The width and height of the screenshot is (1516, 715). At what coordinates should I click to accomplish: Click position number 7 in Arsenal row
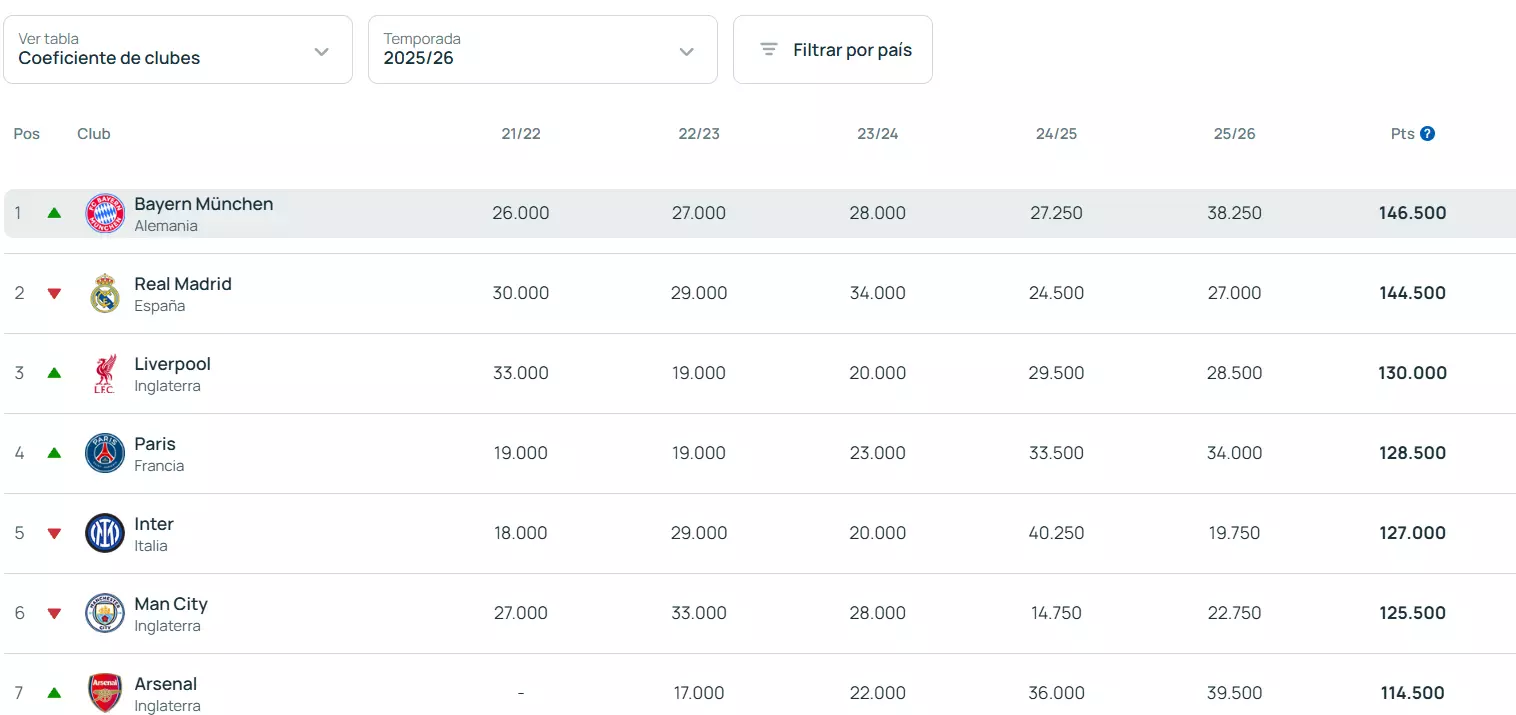coord(19,693)
